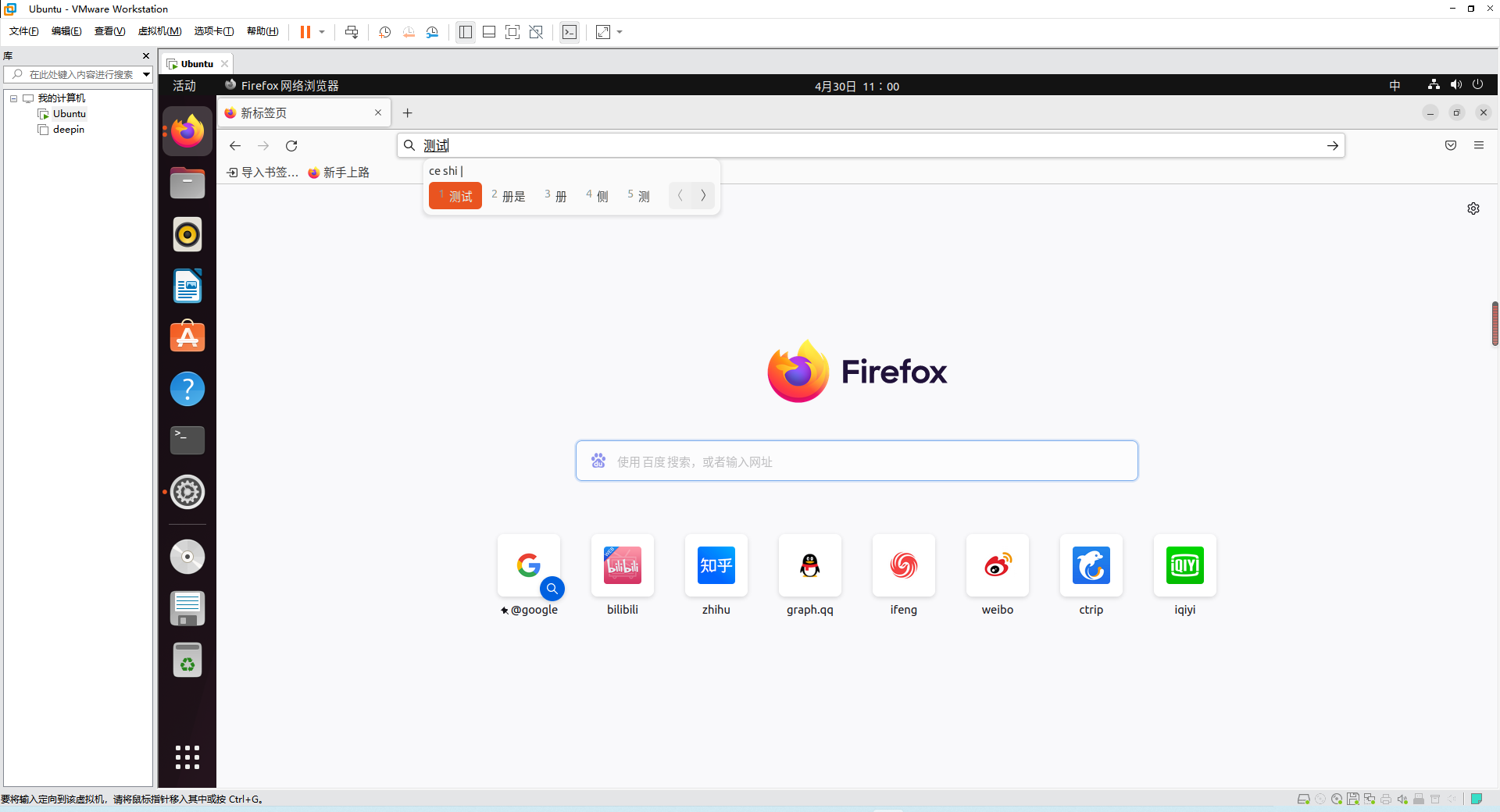Open a new Firefox tab

407,113
